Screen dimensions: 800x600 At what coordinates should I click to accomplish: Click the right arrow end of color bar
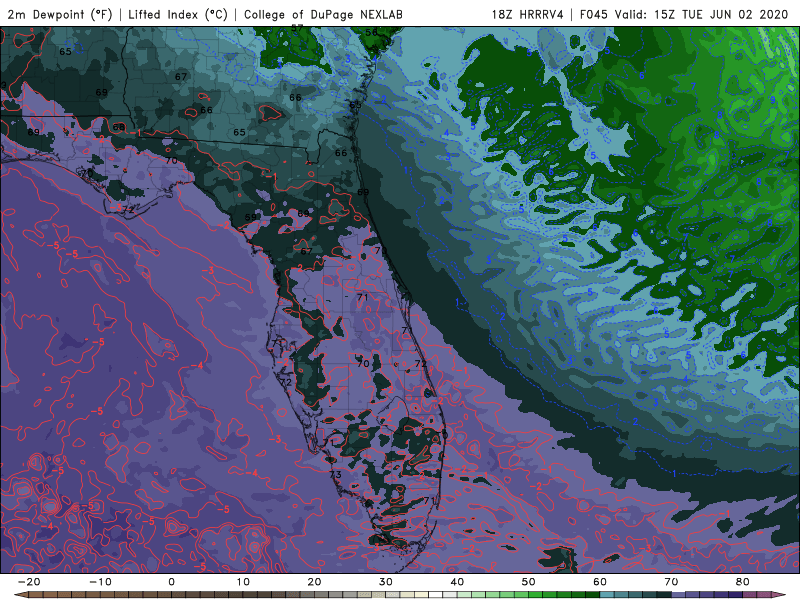click(x=780, y=595)
